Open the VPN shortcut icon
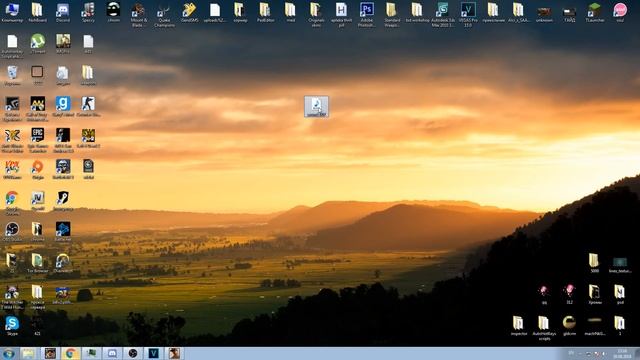The width and height of the screenshot is (640, 360). [x=12, y=169]
